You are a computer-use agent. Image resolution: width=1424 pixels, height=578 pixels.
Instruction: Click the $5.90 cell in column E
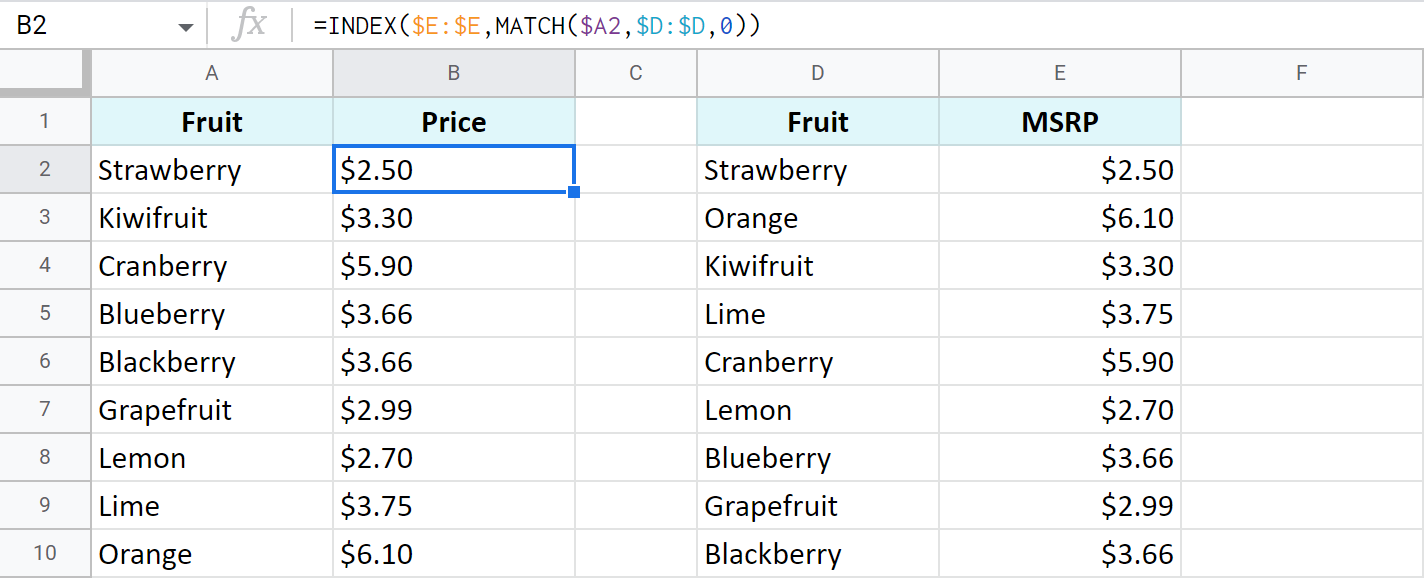[x=1060, y=362]
